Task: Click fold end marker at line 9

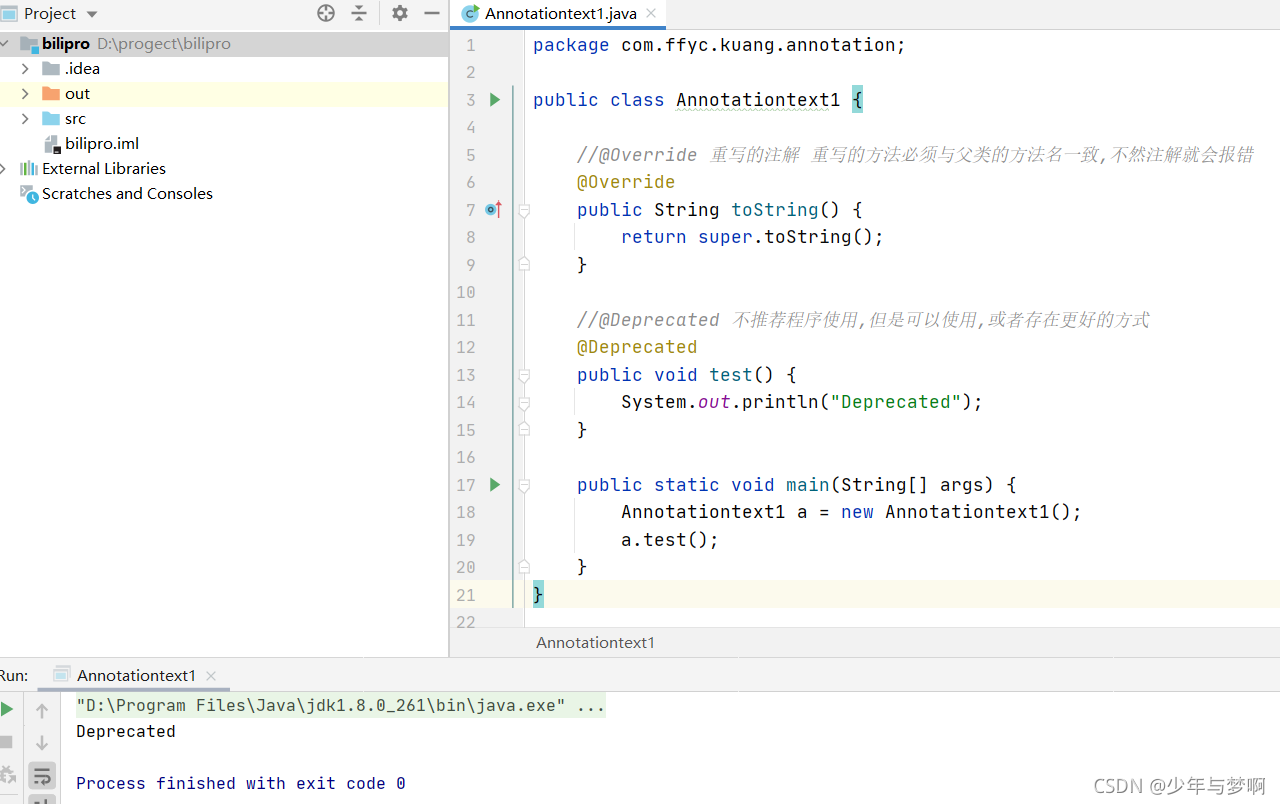Action: [x=524, y=264]
